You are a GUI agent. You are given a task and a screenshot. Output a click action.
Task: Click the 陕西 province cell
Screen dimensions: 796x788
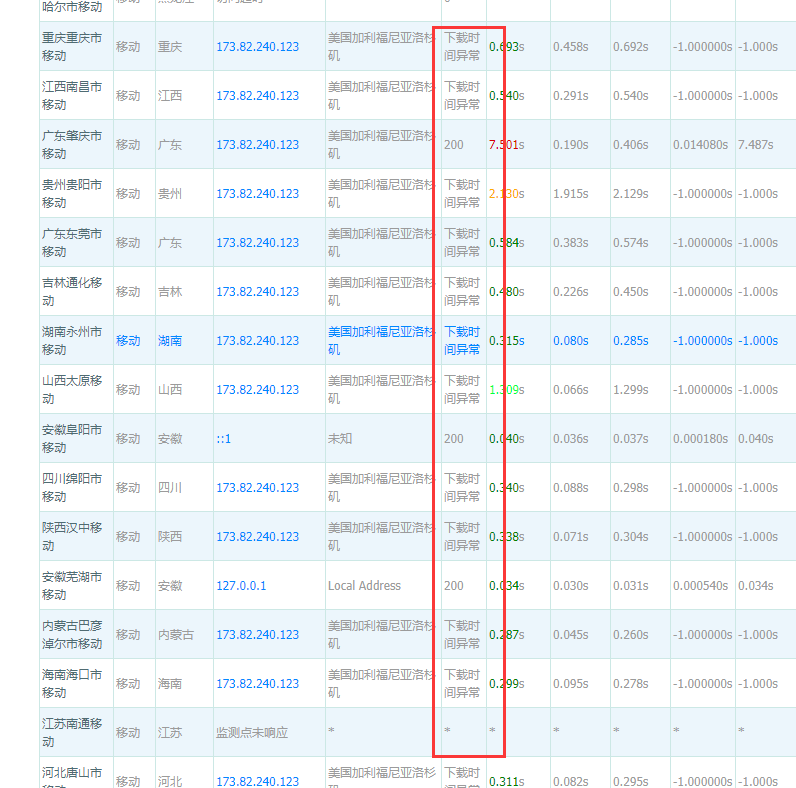point(170,537)
